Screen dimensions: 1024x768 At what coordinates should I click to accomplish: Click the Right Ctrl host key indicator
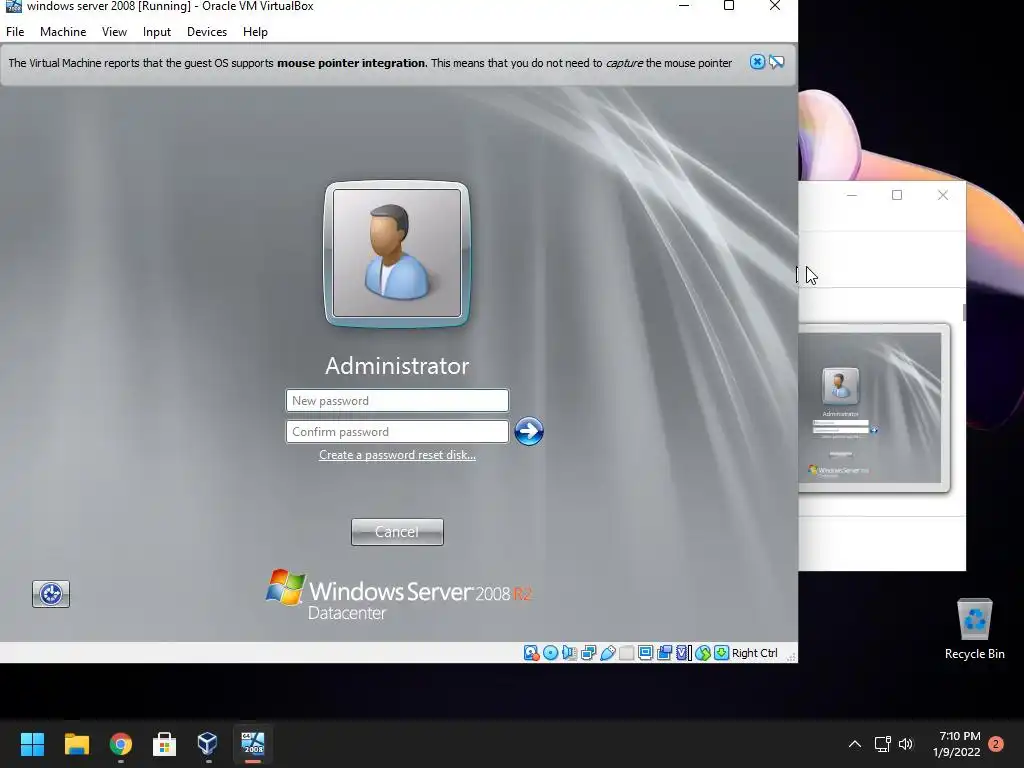[755, 653]
